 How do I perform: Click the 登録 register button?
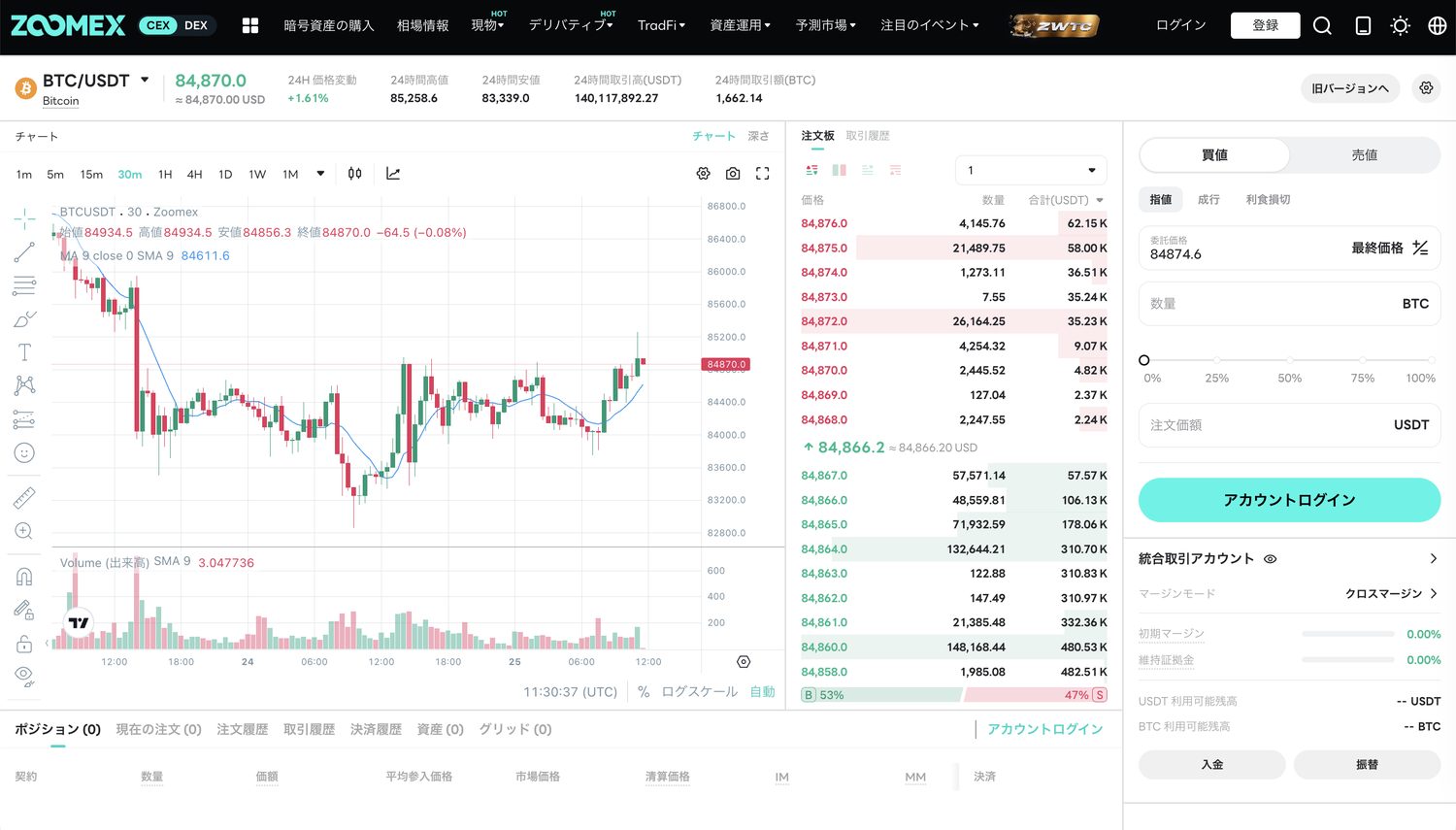click(x=1265, y=25)
